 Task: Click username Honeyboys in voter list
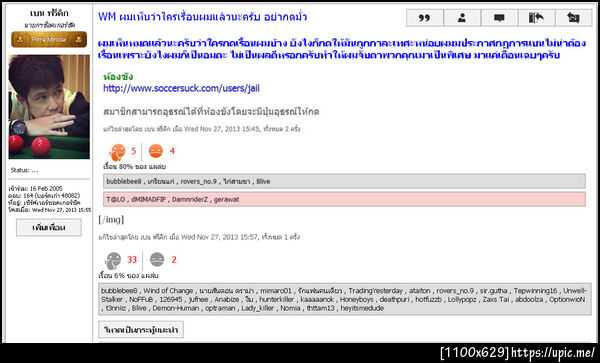pyautogui.click(x=357, y=300)
